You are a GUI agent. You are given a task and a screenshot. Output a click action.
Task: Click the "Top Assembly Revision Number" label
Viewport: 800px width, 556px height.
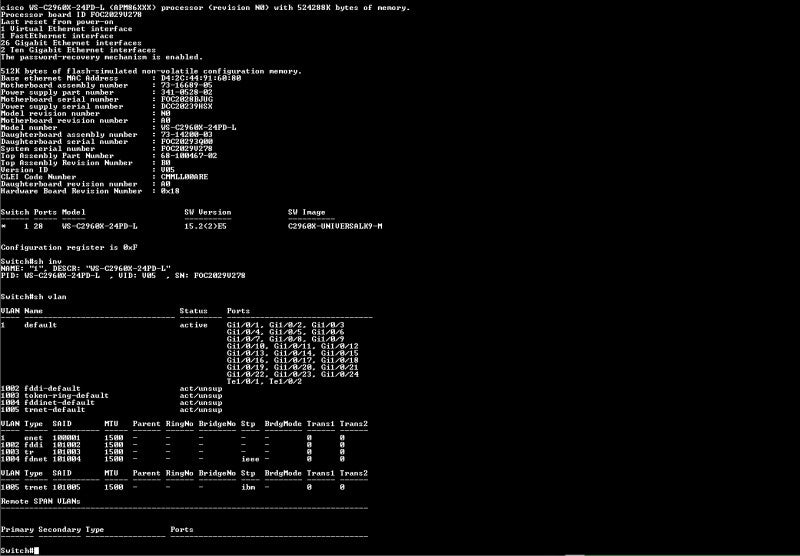[66, 163]
